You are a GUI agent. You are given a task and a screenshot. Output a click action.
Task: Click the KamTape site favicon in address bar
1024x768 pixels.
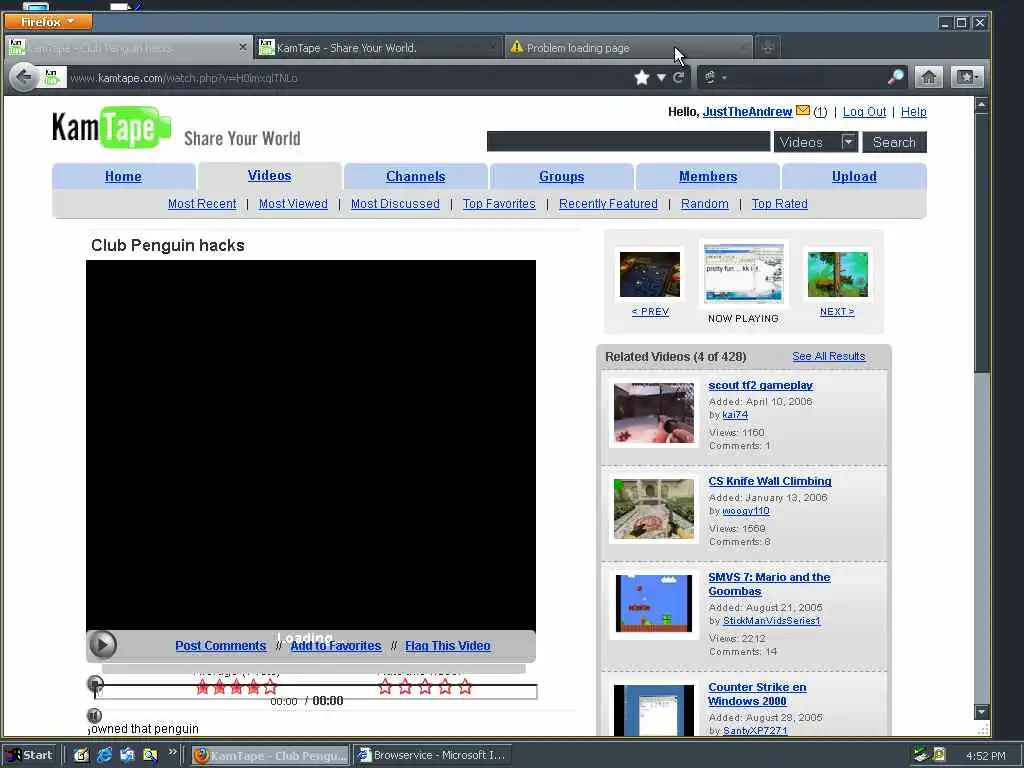[52, 78]
